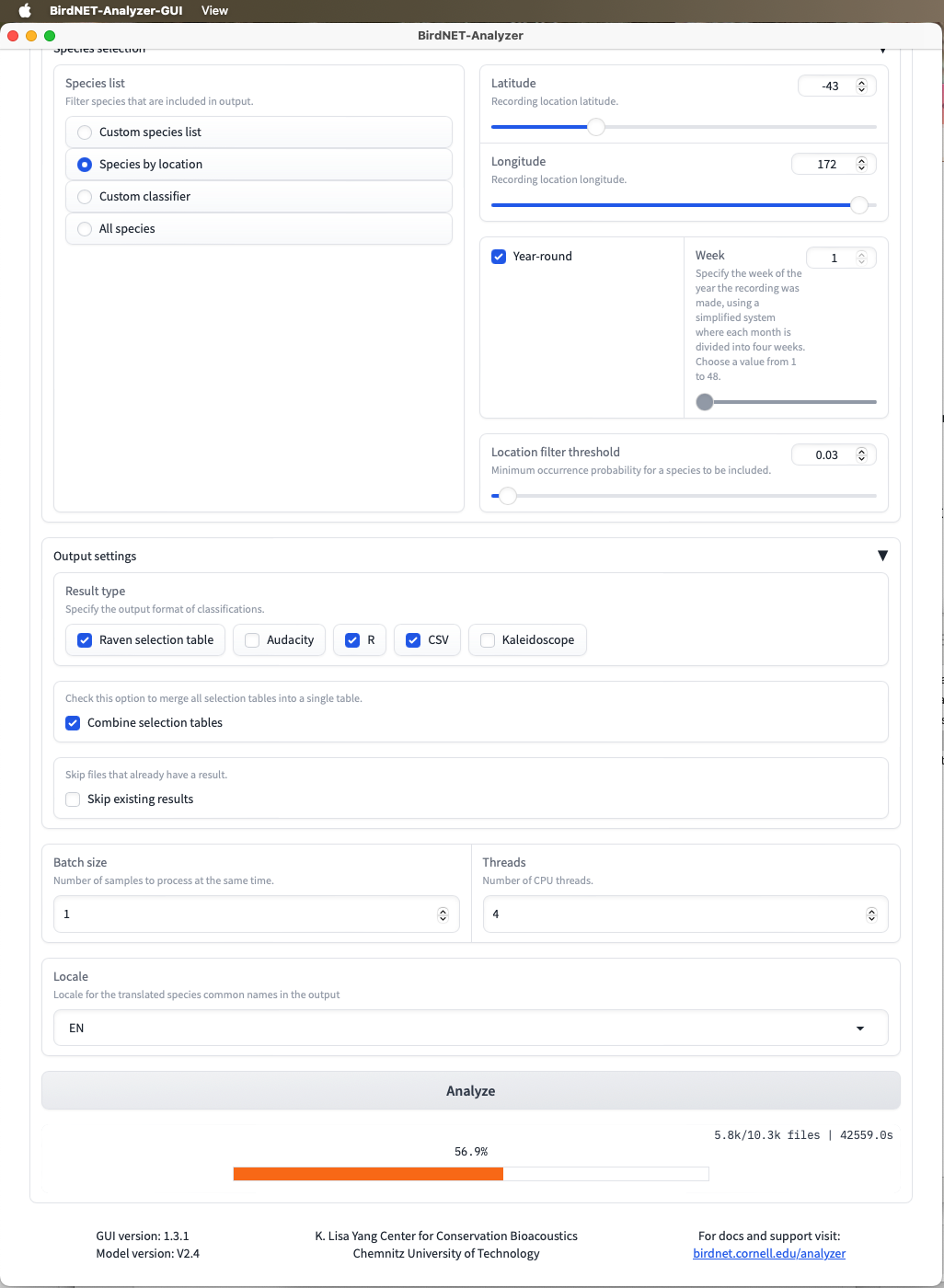Open the View menu
Image resolution: width=944 pixels, height=1288 pixels.
pyautogui.click(x=214, y=10)
